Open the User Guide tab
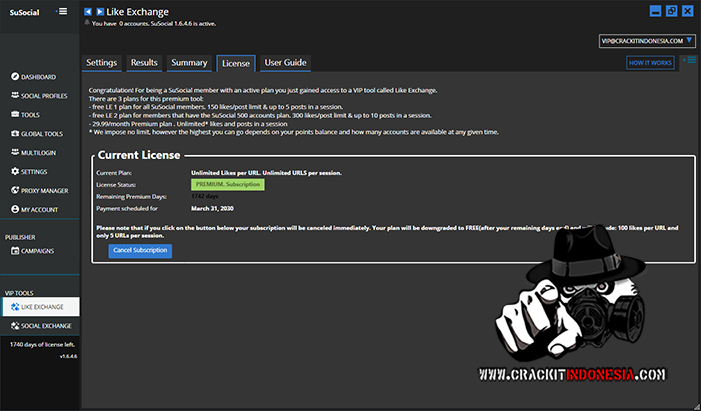The height and width of the screenshot is (411, 701). coord(285,62)
